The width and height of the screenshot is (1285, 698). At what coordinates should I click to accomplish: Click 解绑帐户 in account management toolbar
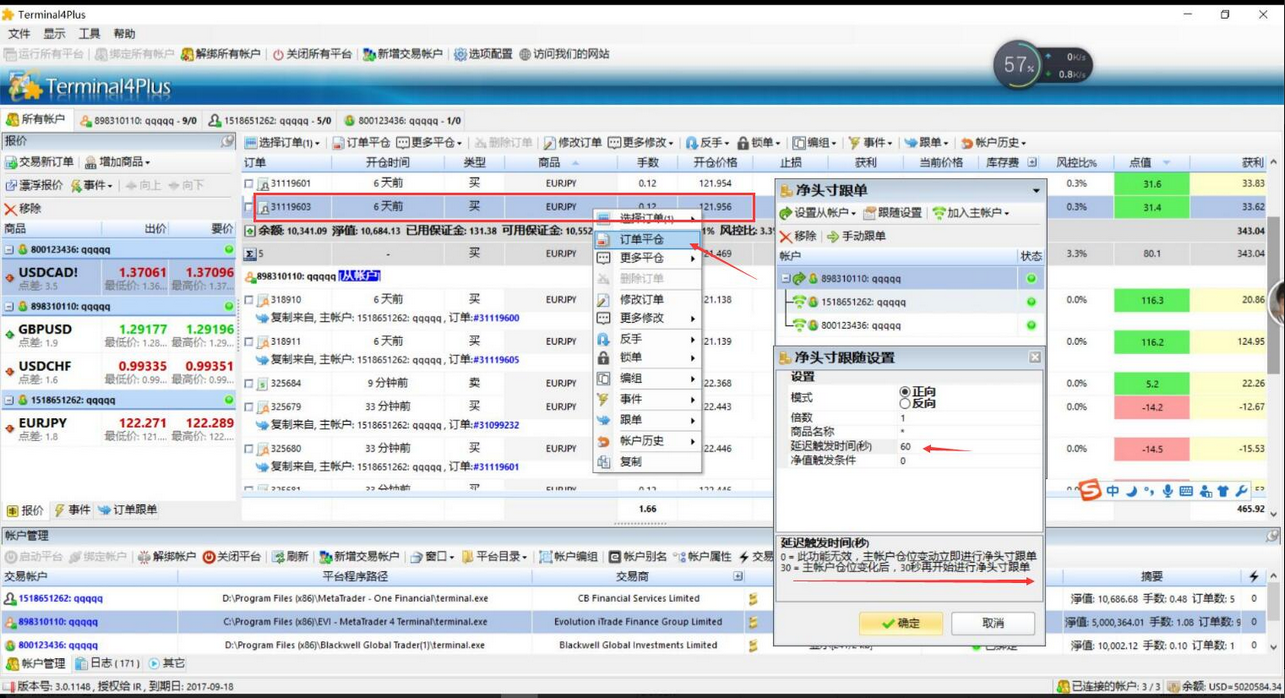[x=166, y=557]
